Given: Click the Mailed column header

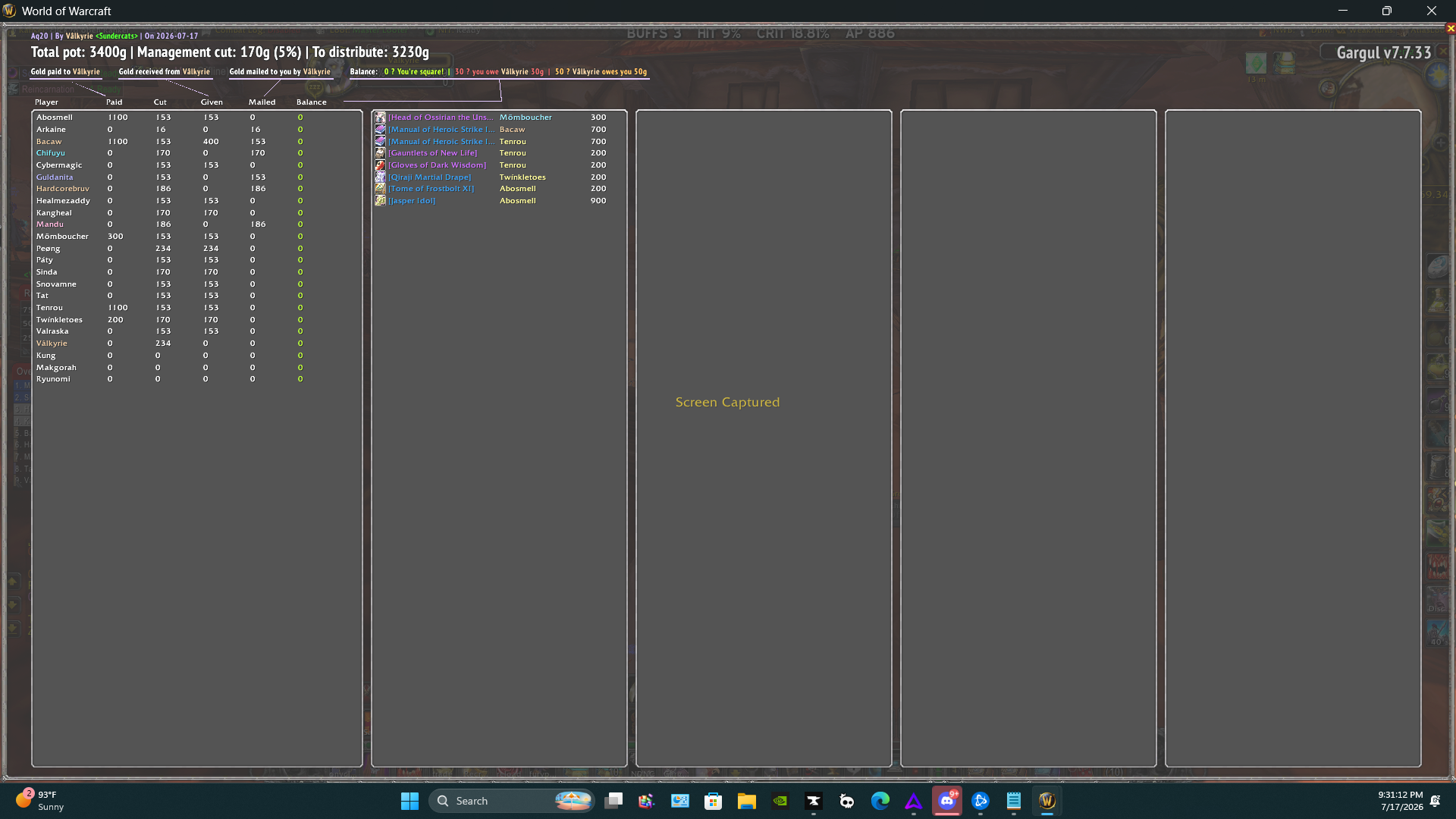Looking at the screenshot, I should 262,102.
